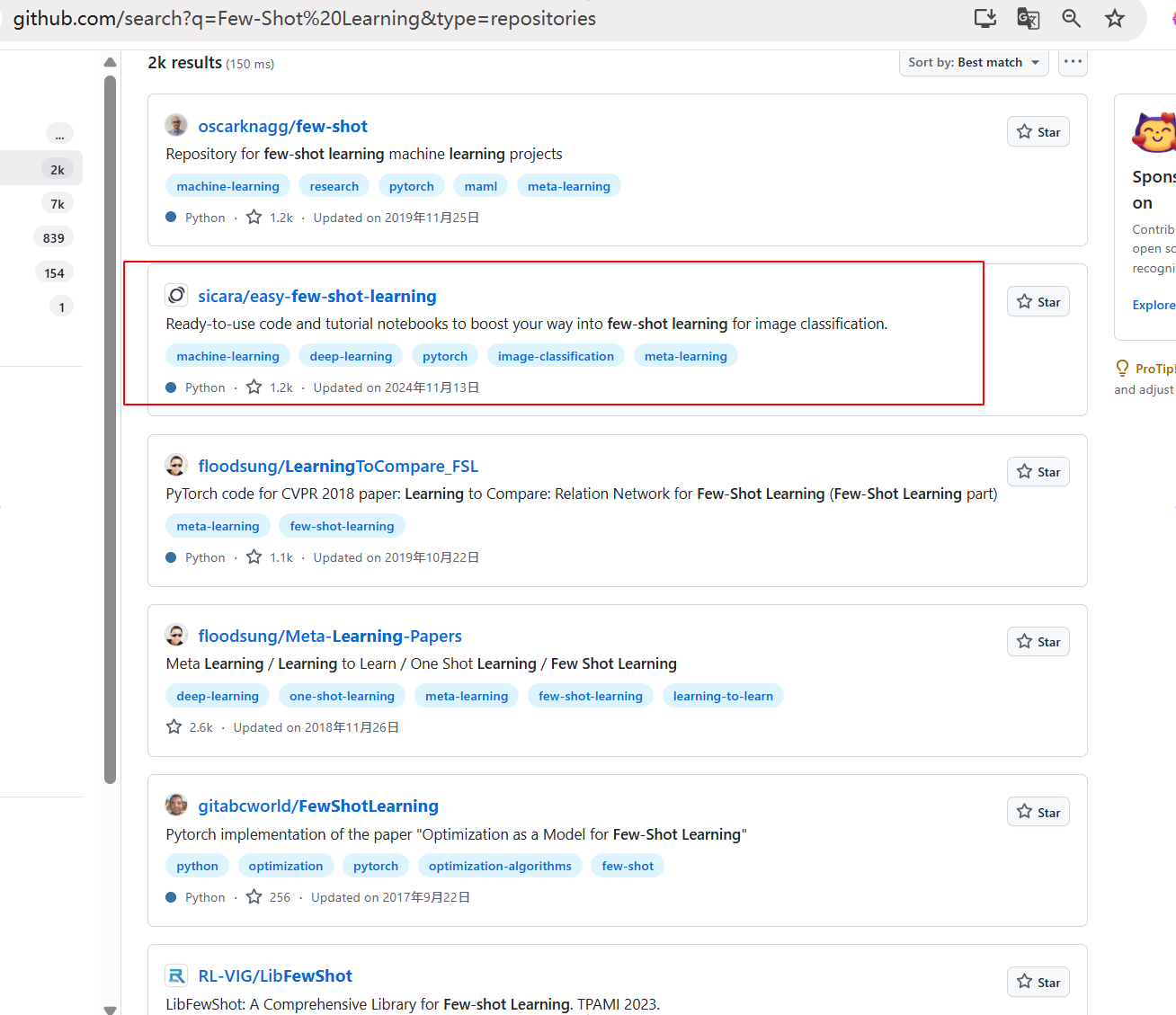
Task: Click the few-shot topic tag on FewShotLearning
Action: 628,866
